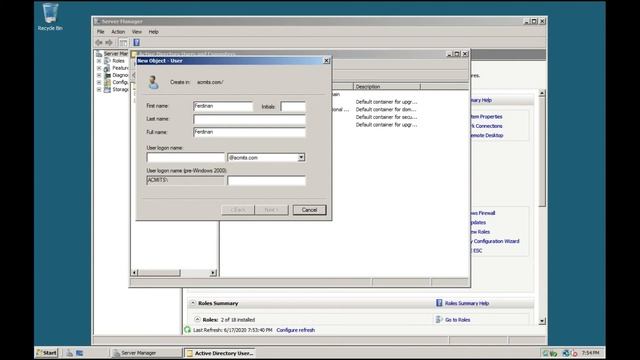Collapse the Roles: 2 of 18 installed chevron
The width and height of the screenshot is (640, 360).
[x=197, y=320]
